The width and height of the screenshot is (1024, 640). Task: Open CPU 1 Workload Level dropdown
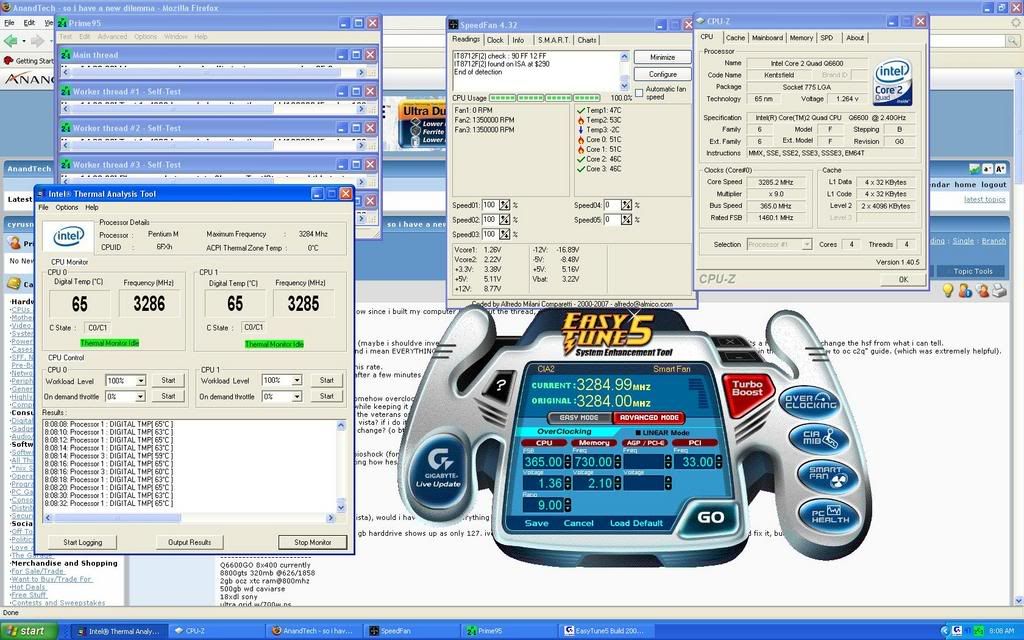click(x=296, y=380)
